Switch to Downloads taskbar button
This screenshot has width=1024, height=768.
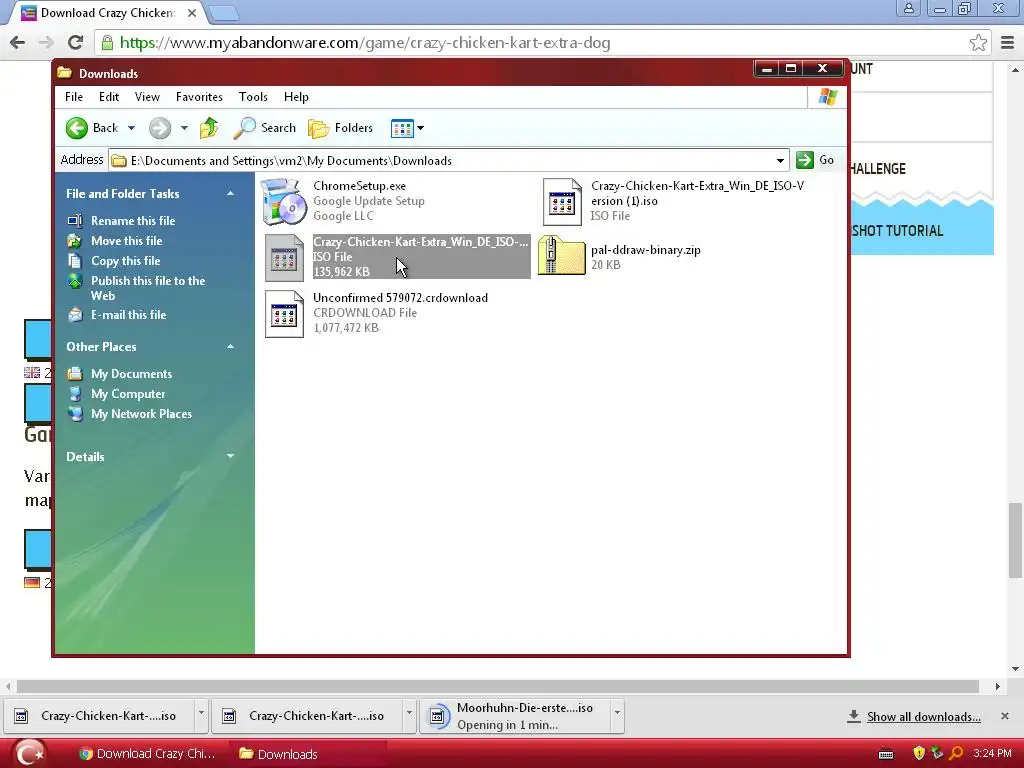[307, 754]
